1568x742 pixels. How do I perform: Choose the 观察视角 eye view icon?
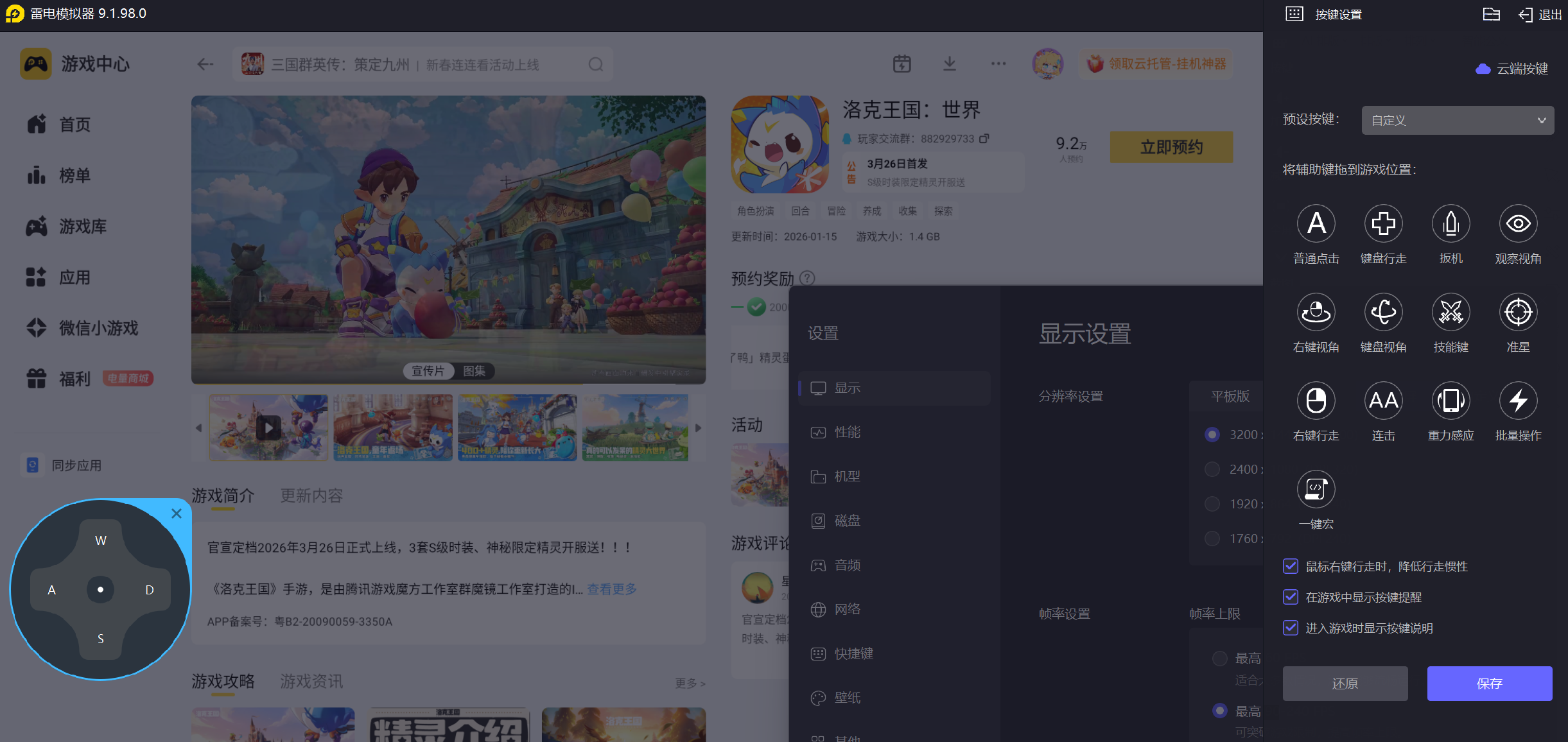coord(1518,224)
